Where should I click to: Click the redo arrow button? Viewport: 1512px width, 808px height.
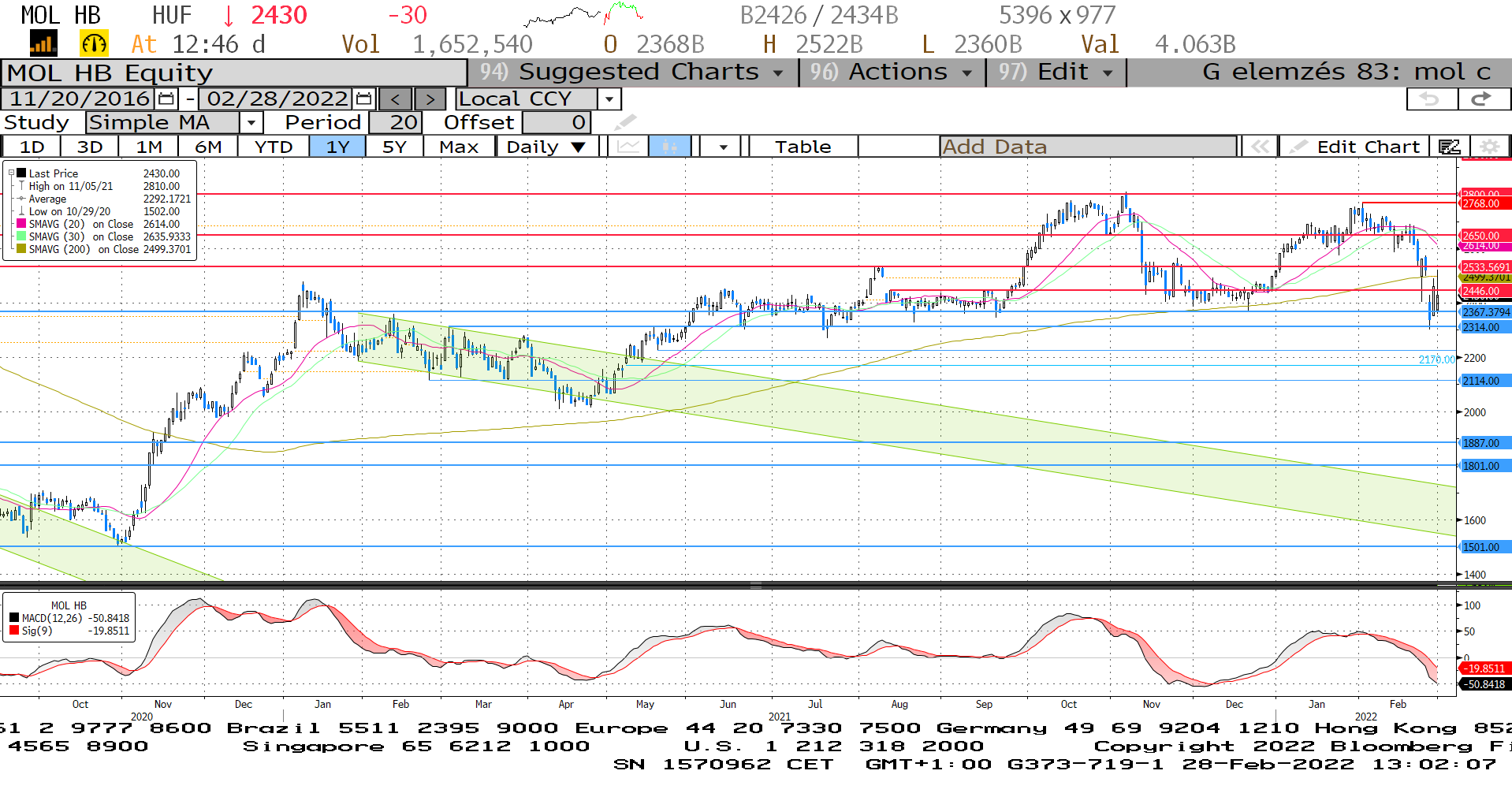coord(1483,99)
